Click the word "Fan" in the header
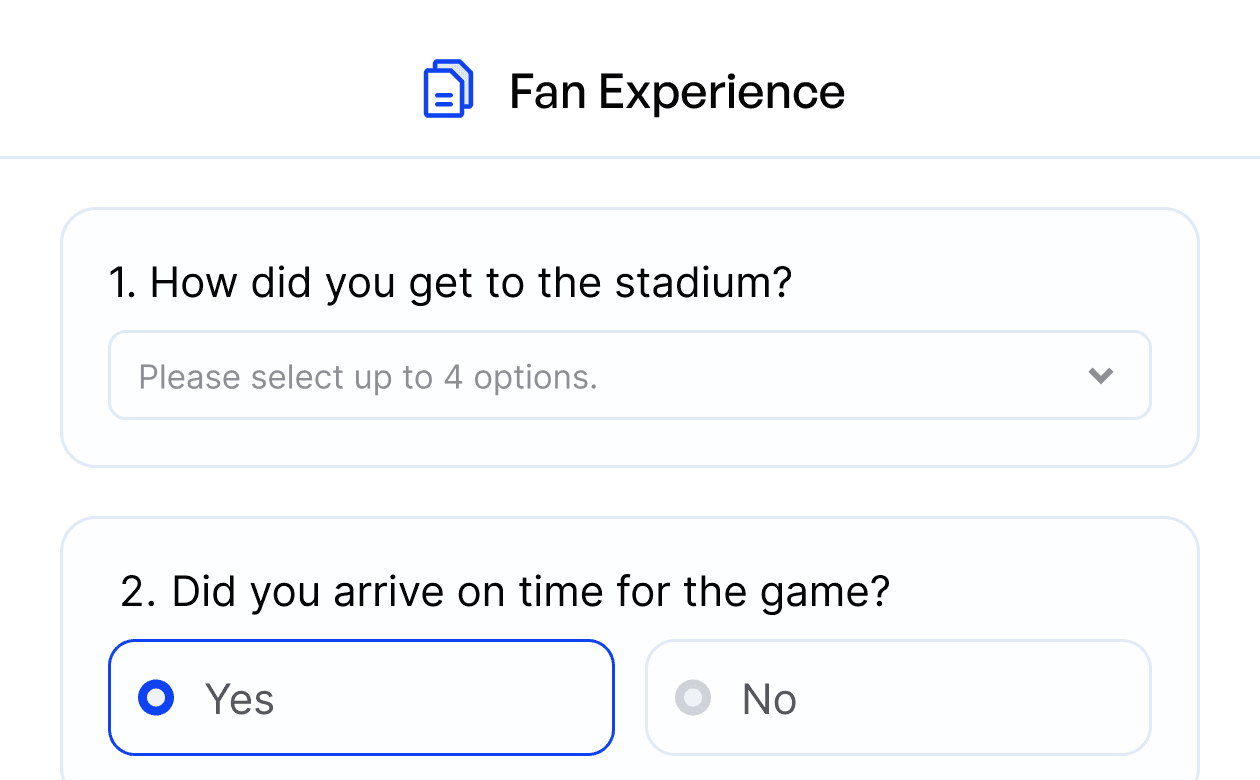1260x780 pixels. [546, 92]
